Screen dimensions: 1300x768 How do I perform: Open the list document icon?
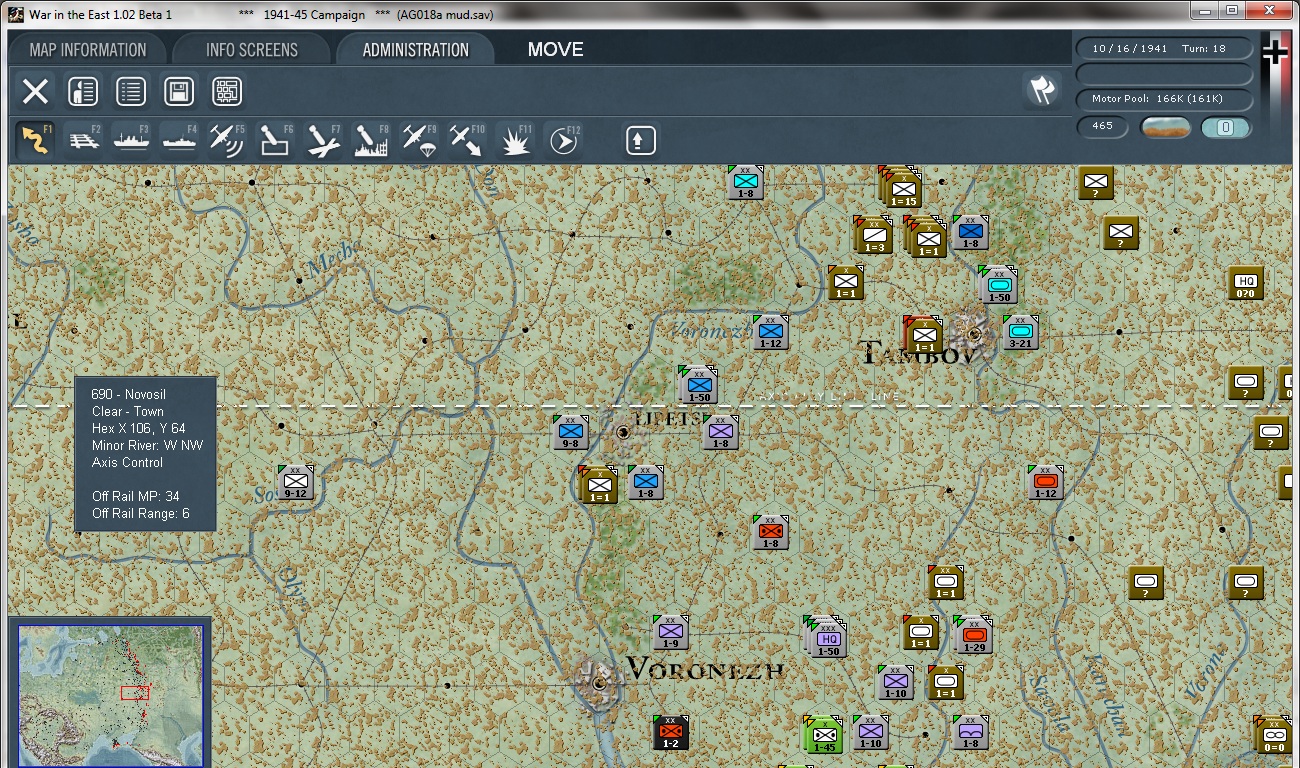[x=131, y=92]
